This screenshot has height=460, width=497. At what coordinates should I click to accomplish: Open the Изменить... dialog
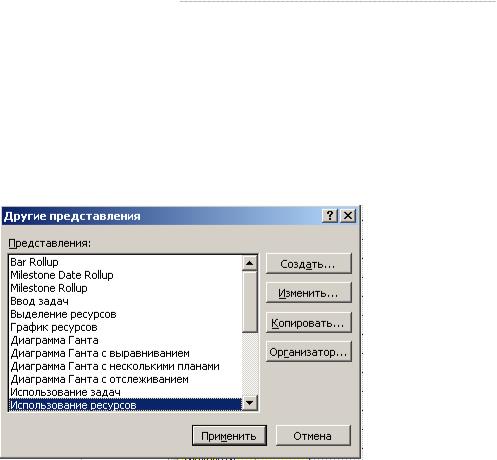(309, 293)
